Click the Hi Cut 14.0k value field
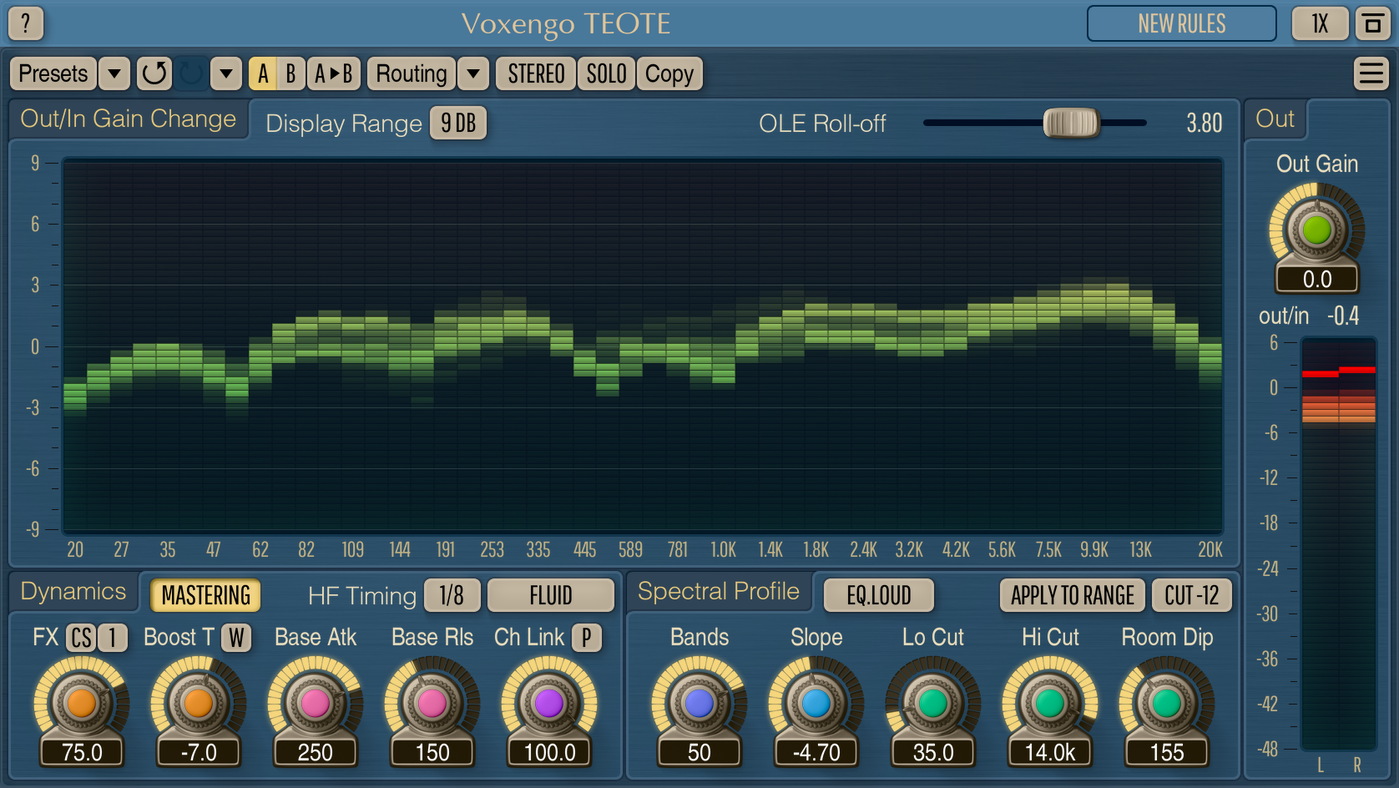 pyautogui.click(x=1050, y=752)
